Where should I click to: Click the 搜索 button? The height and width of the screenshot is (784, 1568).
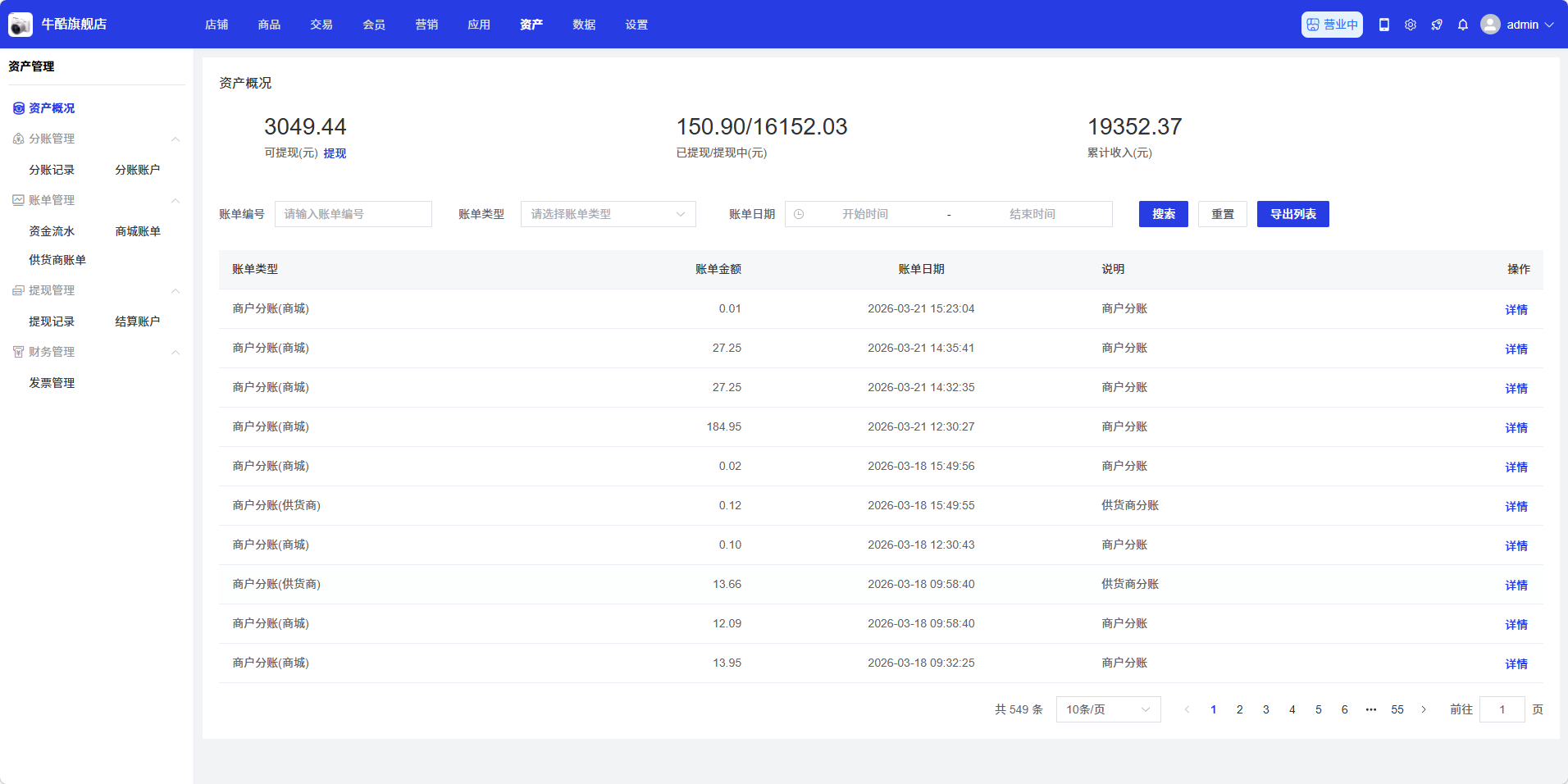tap(1163, 214)
